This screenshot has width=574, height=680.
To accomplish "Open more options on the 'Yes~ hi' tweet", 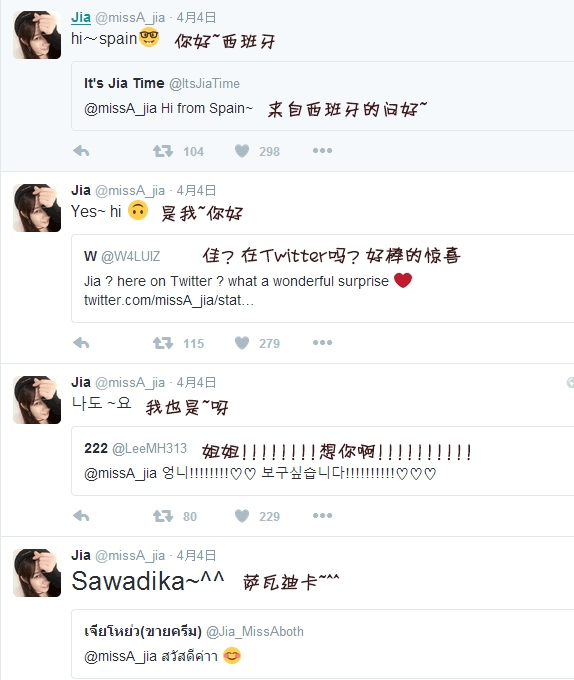I will click(x=323, y=343).
